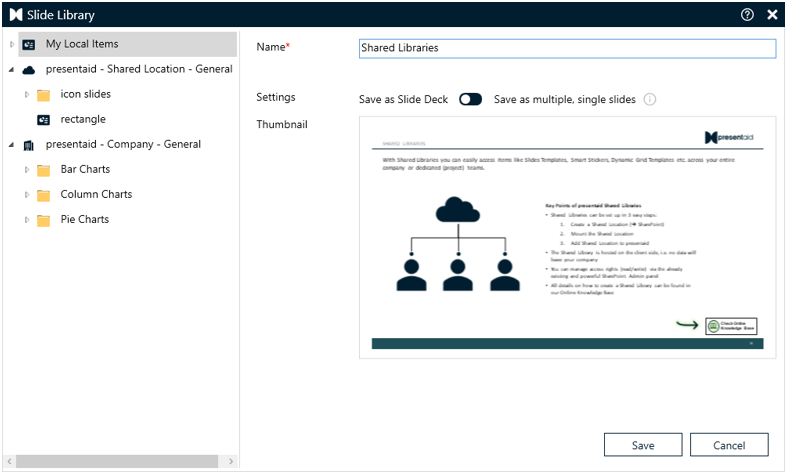Click the Company building icon
Viewport: 788px width, 474px height.
click(x=29, y=145)
